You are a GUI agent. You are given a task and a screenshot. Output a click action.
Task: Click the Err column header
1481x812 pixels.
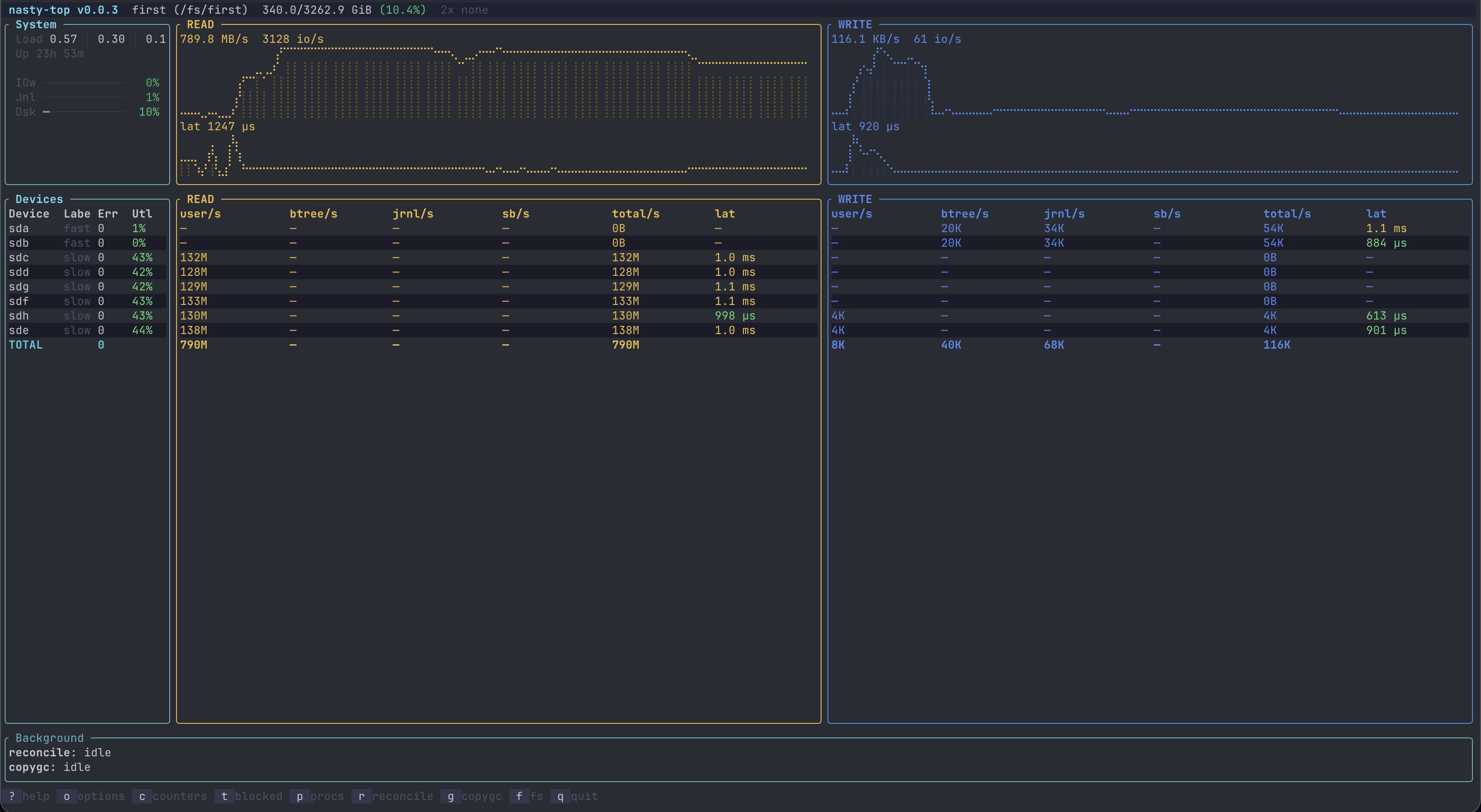(108, 214)
